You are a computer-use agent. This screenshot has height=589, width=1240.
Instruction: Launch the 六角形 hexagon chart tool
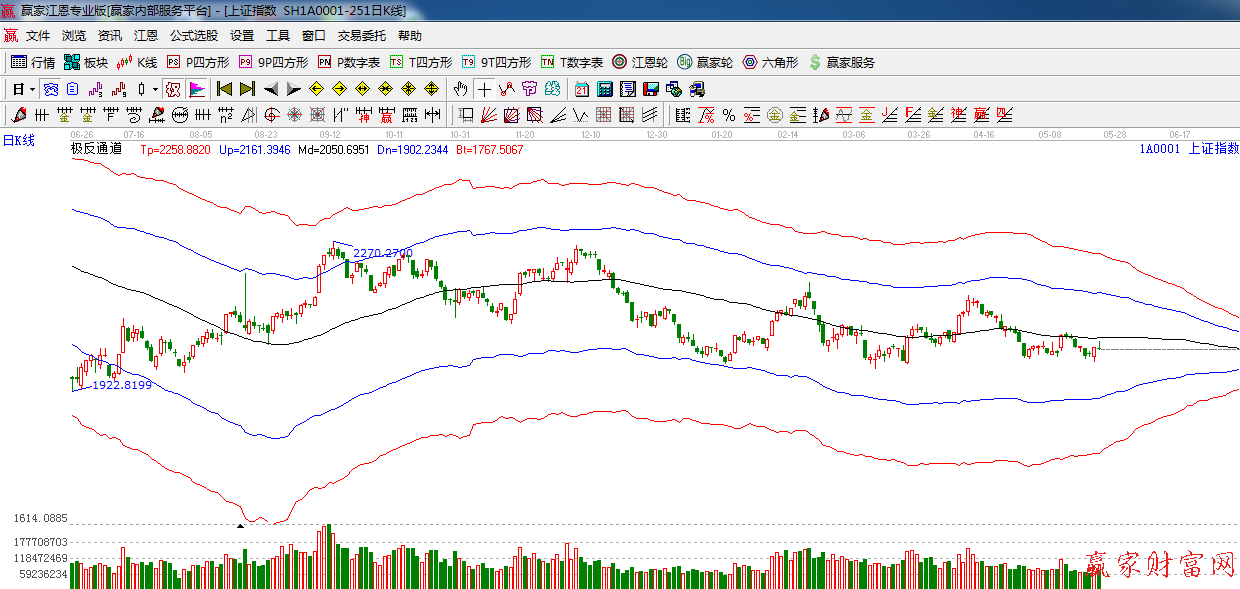[x=770, y=62]
